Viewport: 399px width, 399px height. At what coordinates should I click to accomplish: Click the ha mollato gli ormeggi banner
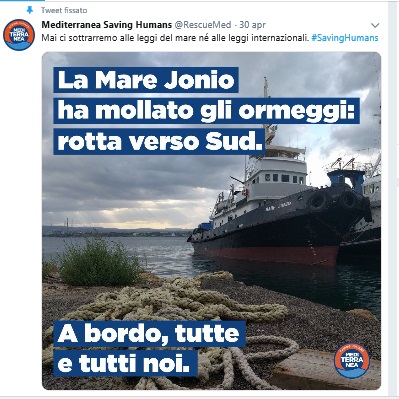coord(206,110)
